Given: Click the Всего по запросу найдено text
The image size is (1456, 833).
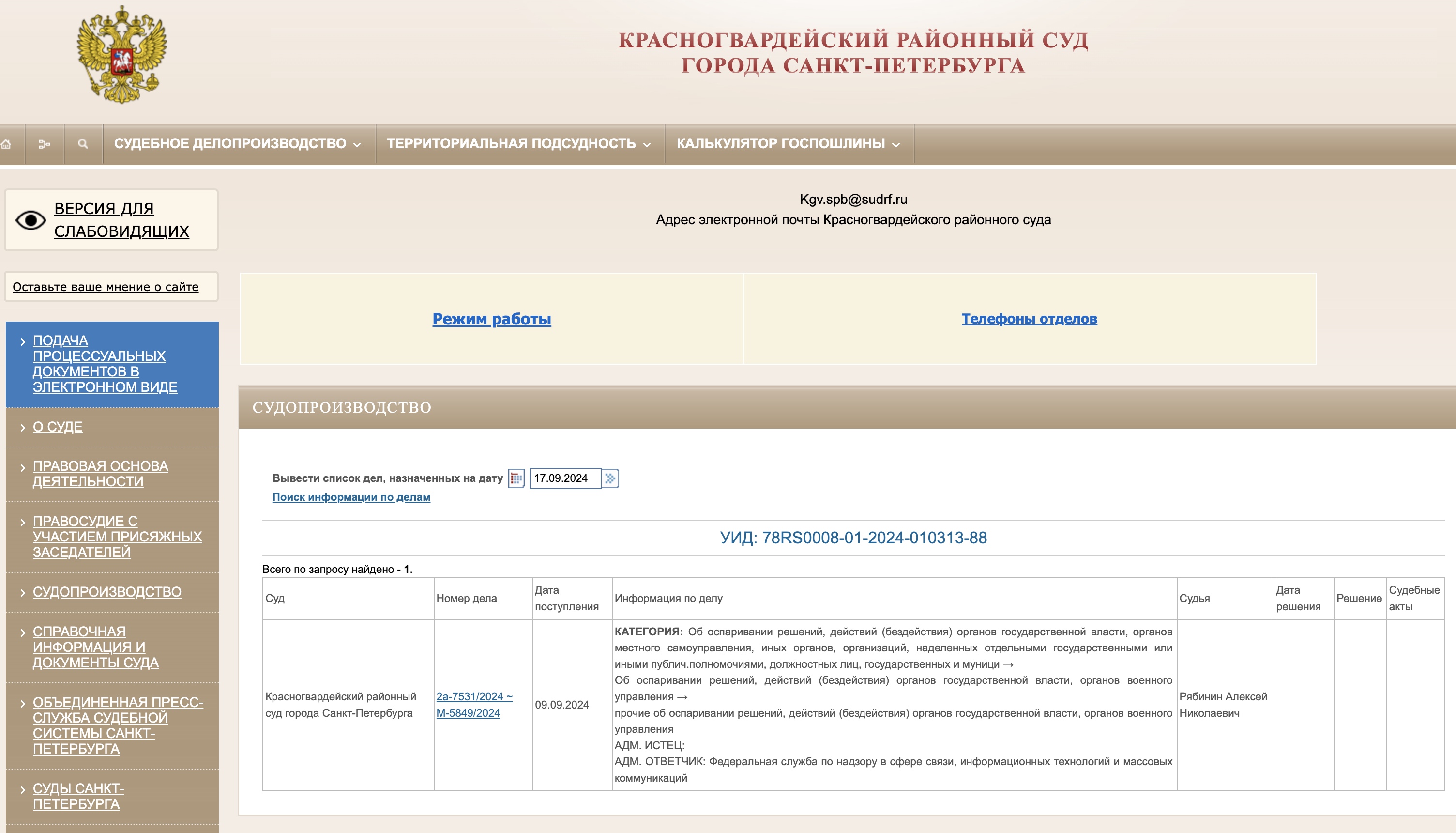Looking at the screenshot, I should [x=337, y=569].
